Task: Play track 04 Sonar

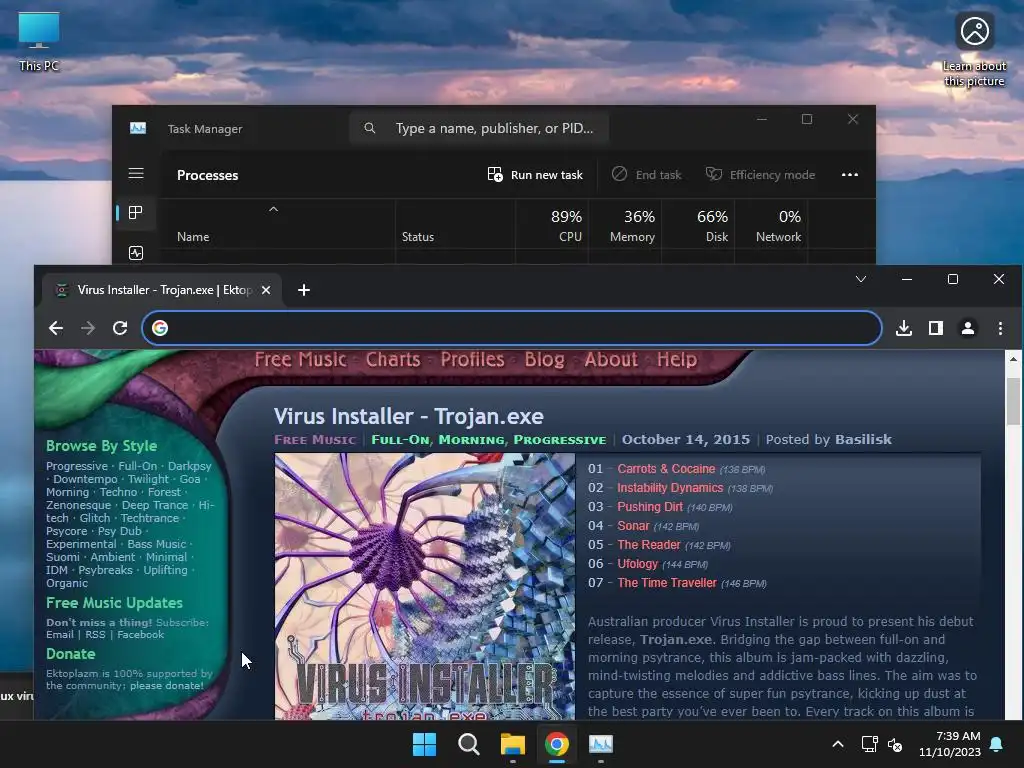Action: 633,526
